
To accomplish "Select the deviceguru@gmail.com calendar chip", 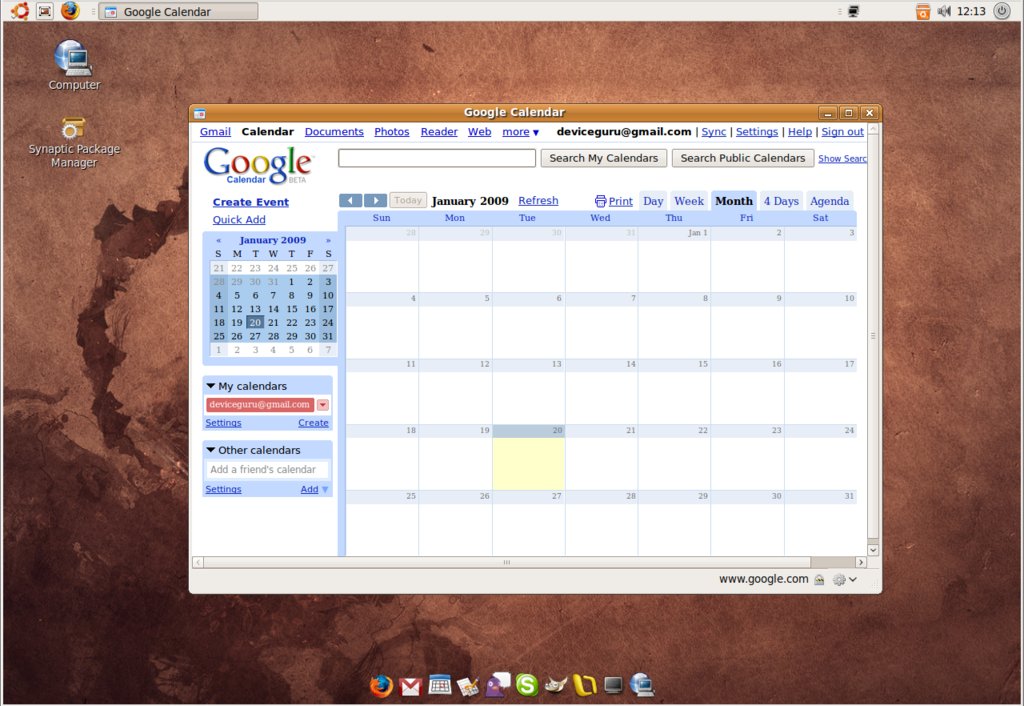I will pyautogui.click(x=260, y=405).
